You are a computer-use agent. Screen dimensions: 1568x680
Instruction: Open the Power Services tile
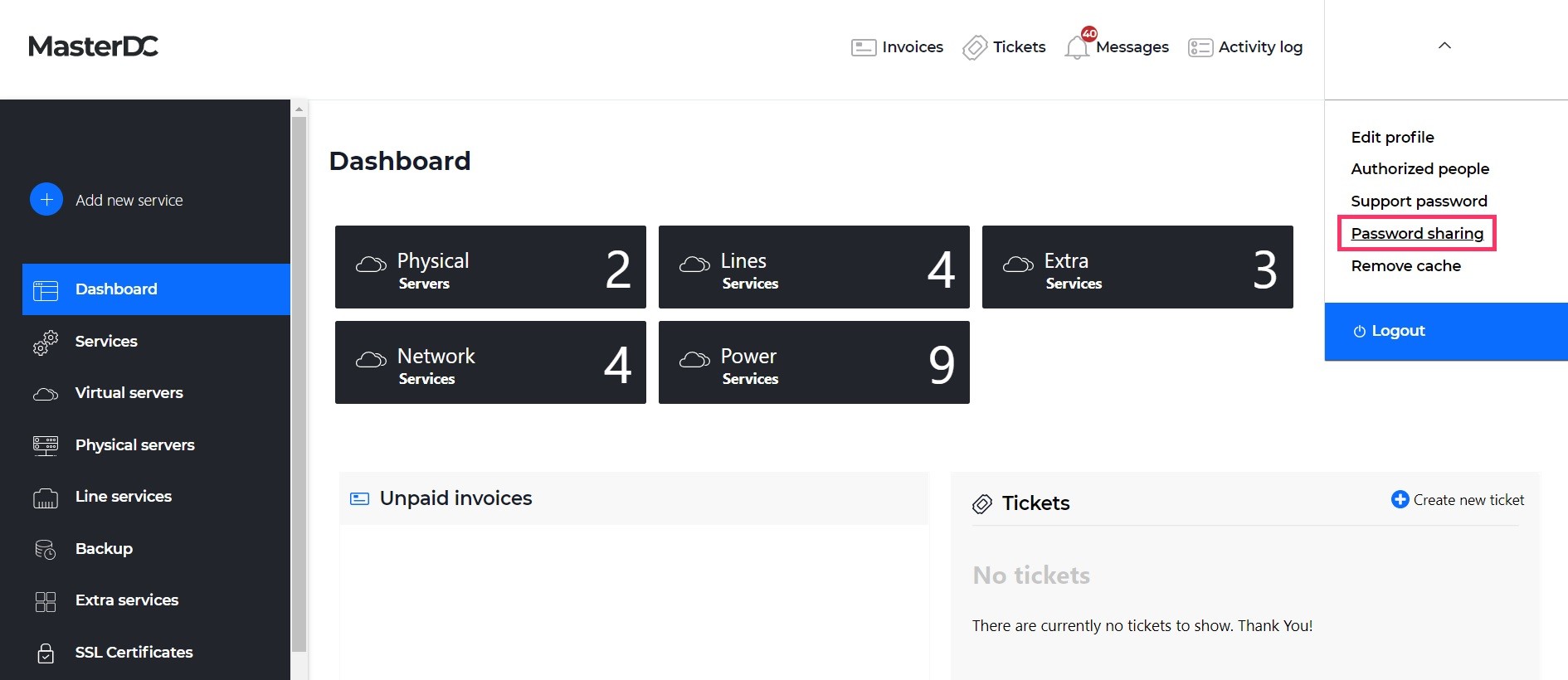[814, 362]
